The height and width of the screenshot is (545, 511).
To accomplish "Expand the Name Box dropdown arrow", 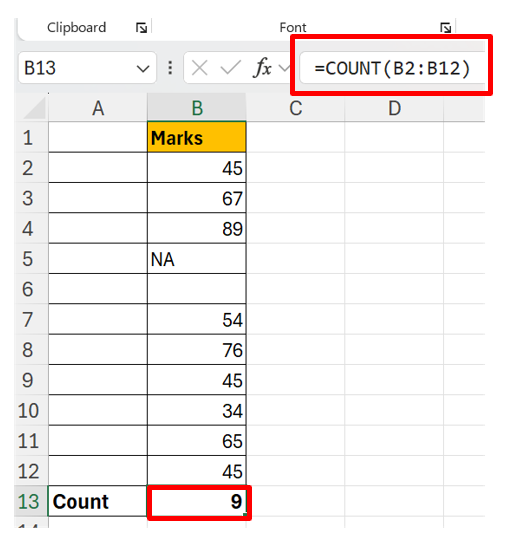I will click(143, 69).
